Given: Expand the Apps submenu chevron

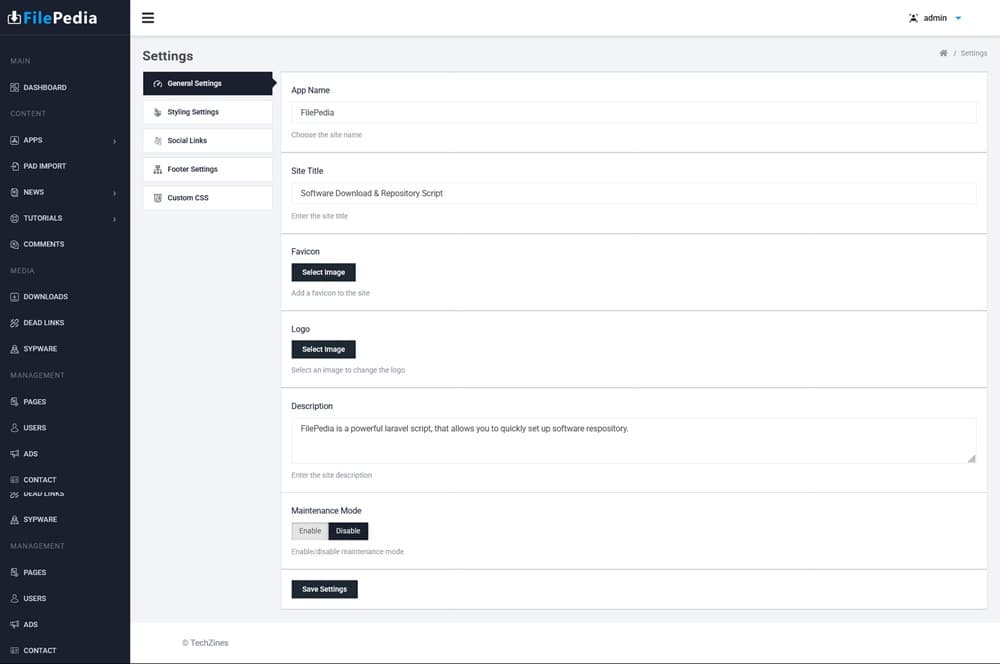Looking at the screenshot, I should click(x=114, y=141).
